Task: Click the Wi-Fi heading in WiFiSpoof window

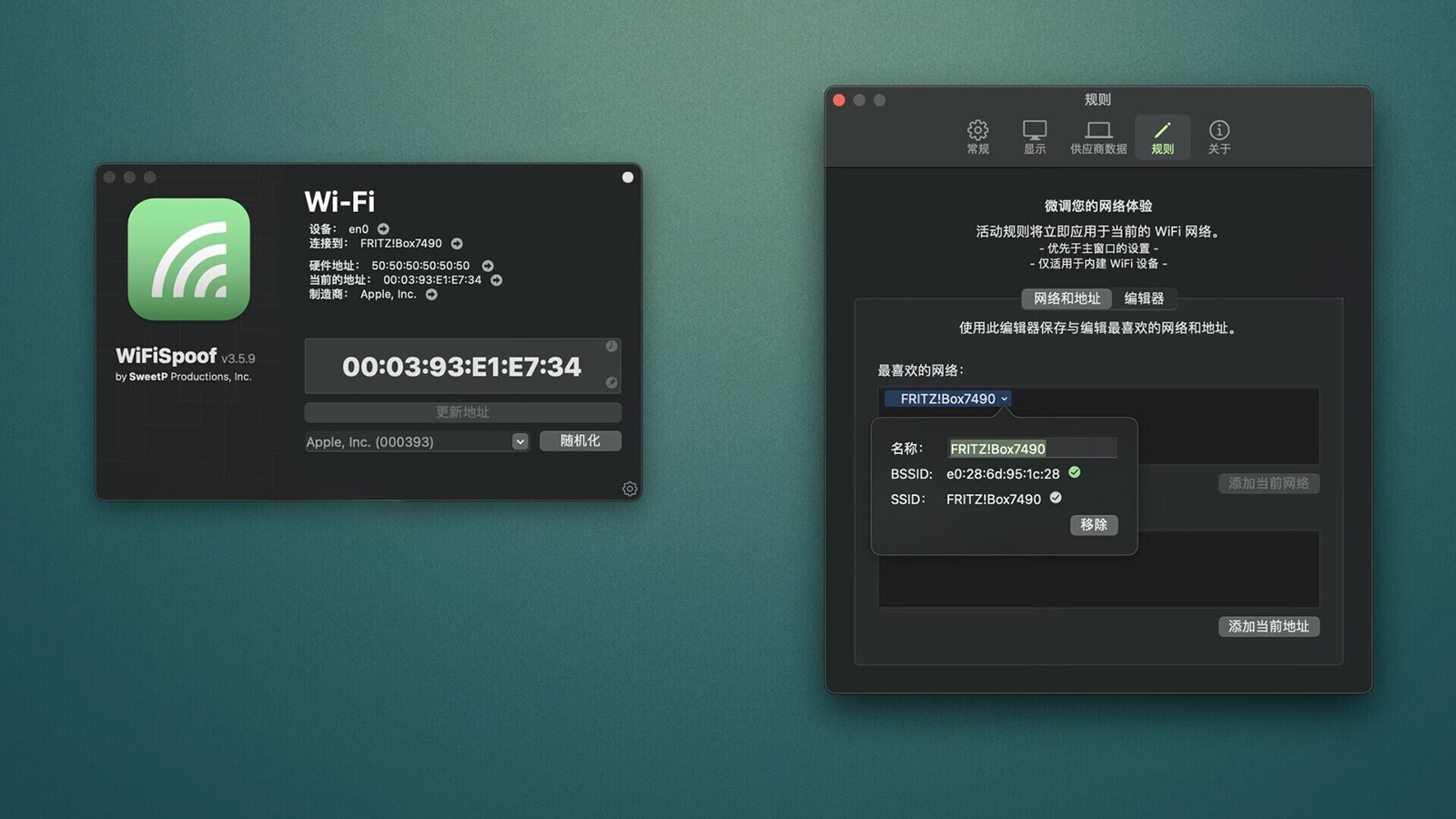Action: point(339,201)
